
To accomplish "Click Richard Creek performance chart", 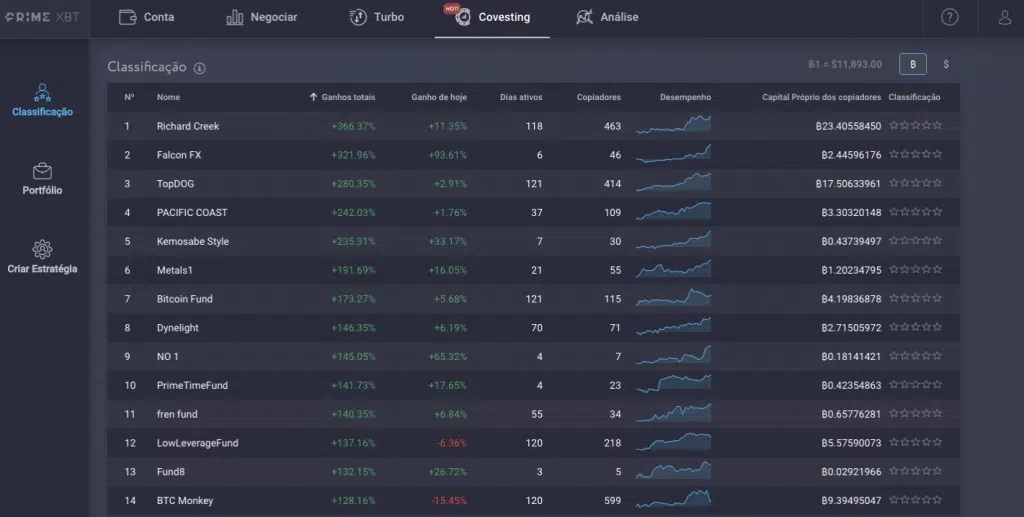I will pyautogui.click(x=673, y=125).
